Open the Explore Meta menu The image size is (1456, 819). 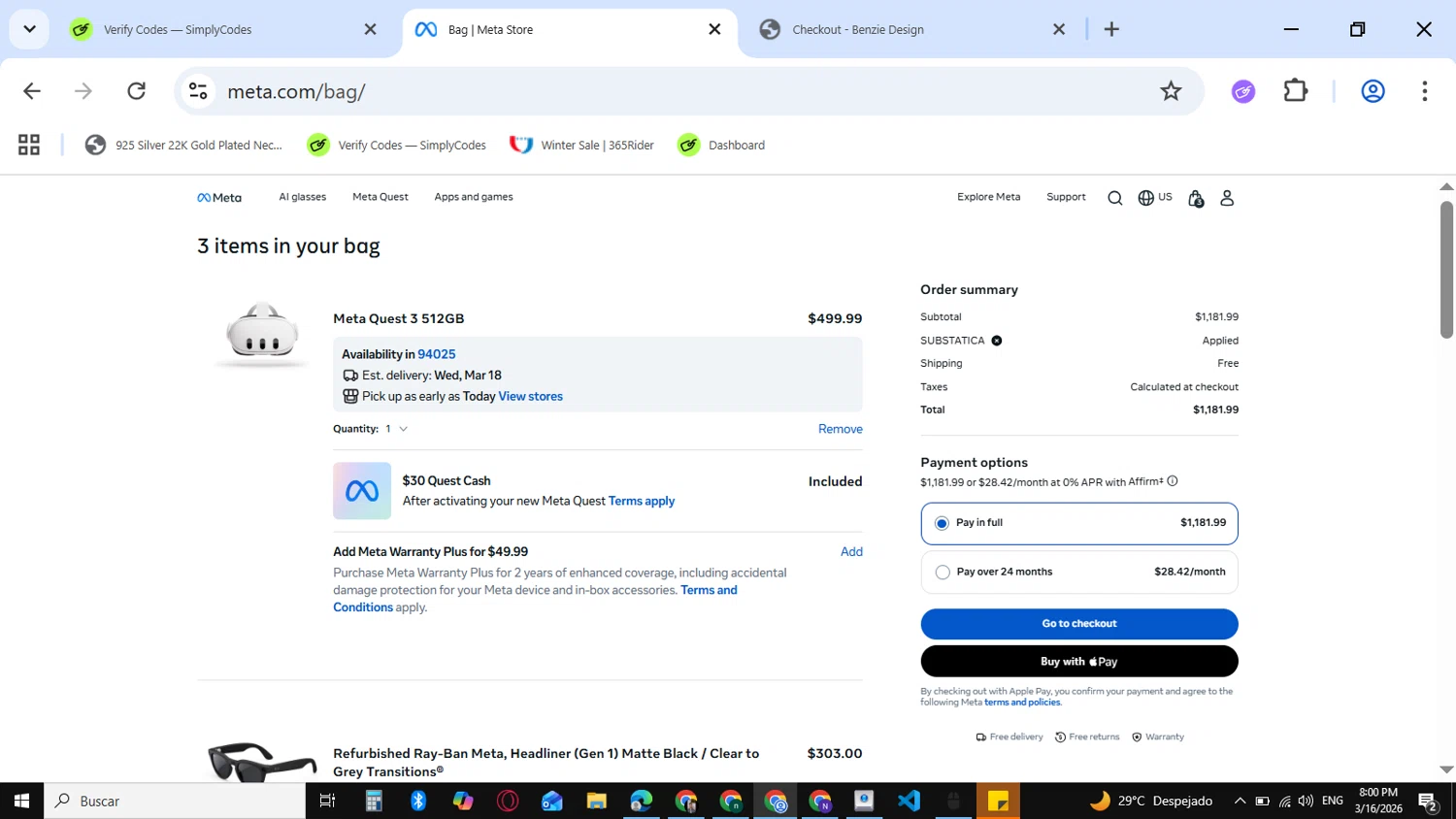click(989, 197)
